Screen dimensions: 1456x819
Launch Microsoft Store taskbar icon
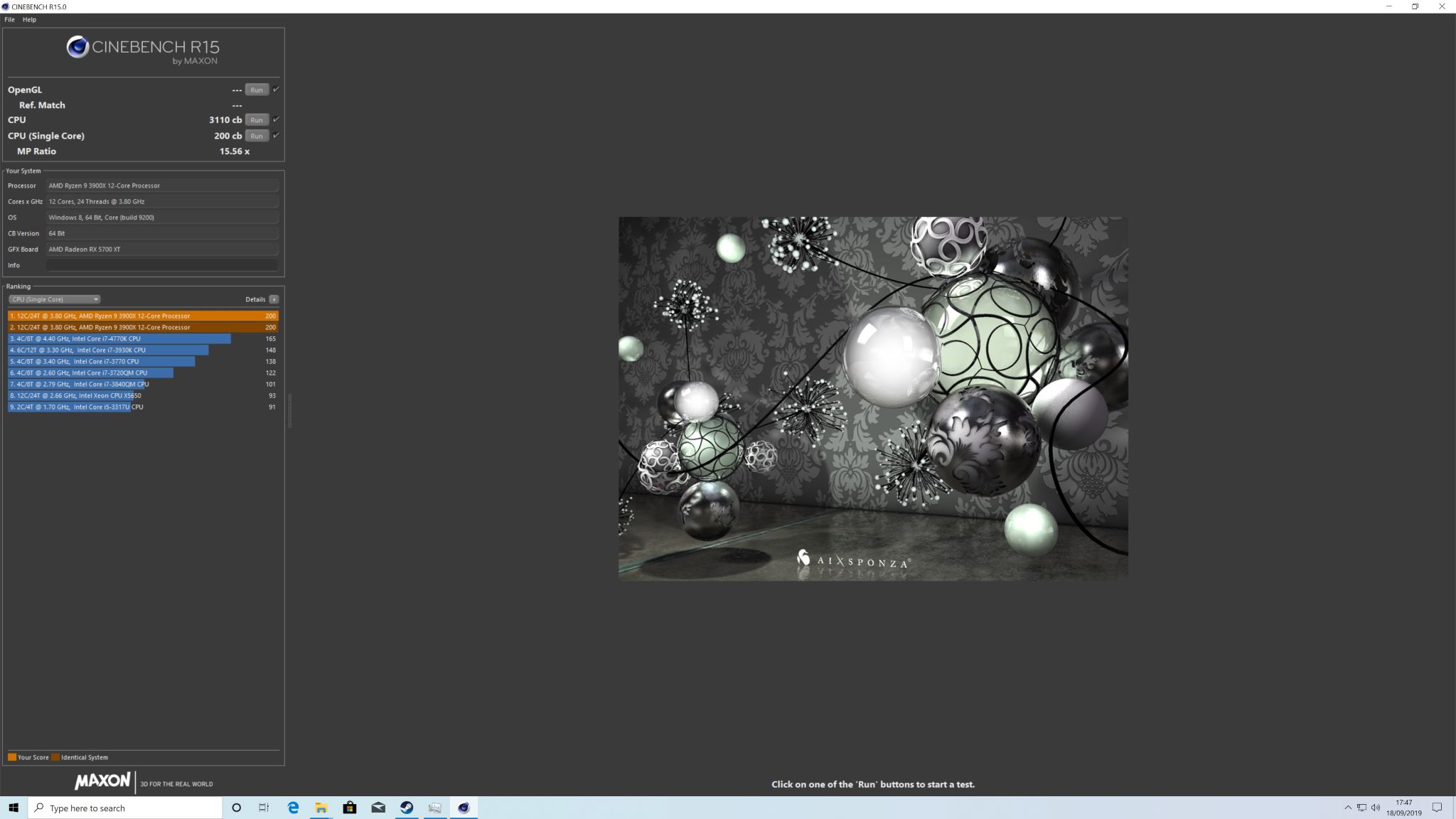tap(350, 808)
